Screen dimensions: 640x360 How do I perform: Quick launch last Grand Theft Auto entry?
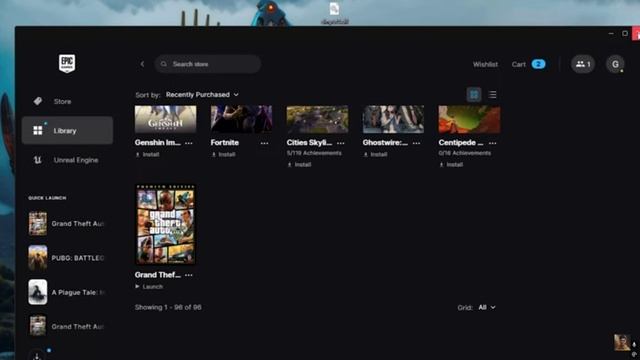(x=67, y=327)
